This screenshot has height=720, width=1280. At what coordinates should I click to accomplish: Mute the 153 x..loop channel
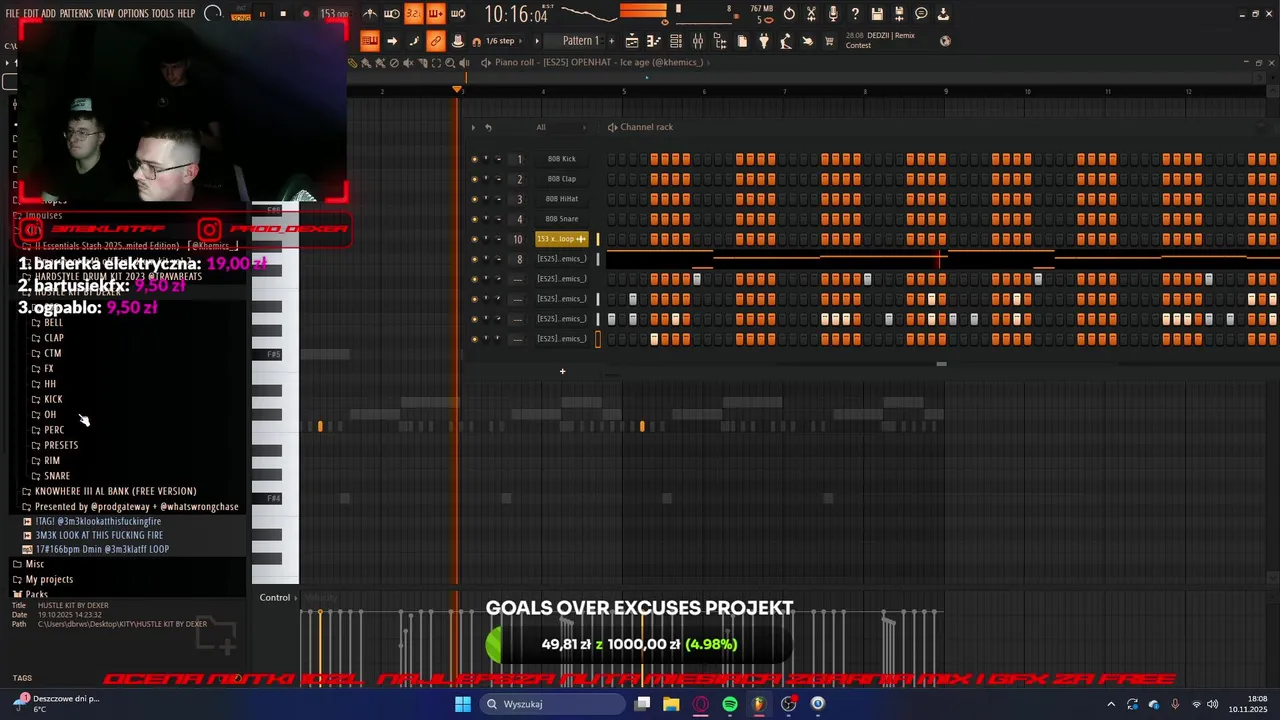[474, 239]
